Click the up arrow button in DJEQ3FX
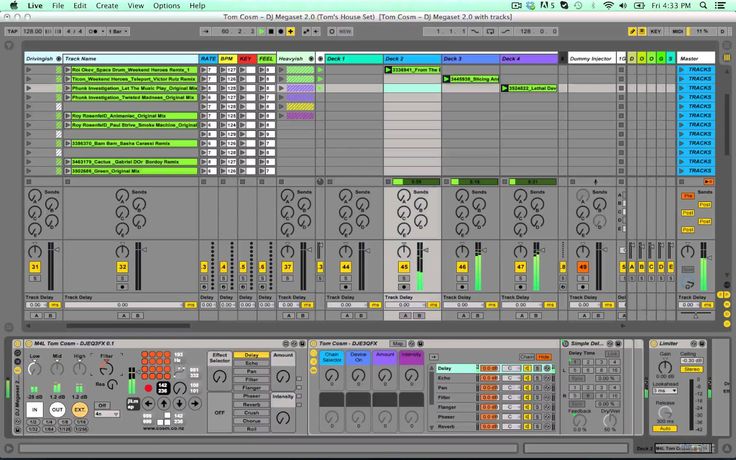Image resolution: width=736 pixels, height=460 pixels. point(163,403)
